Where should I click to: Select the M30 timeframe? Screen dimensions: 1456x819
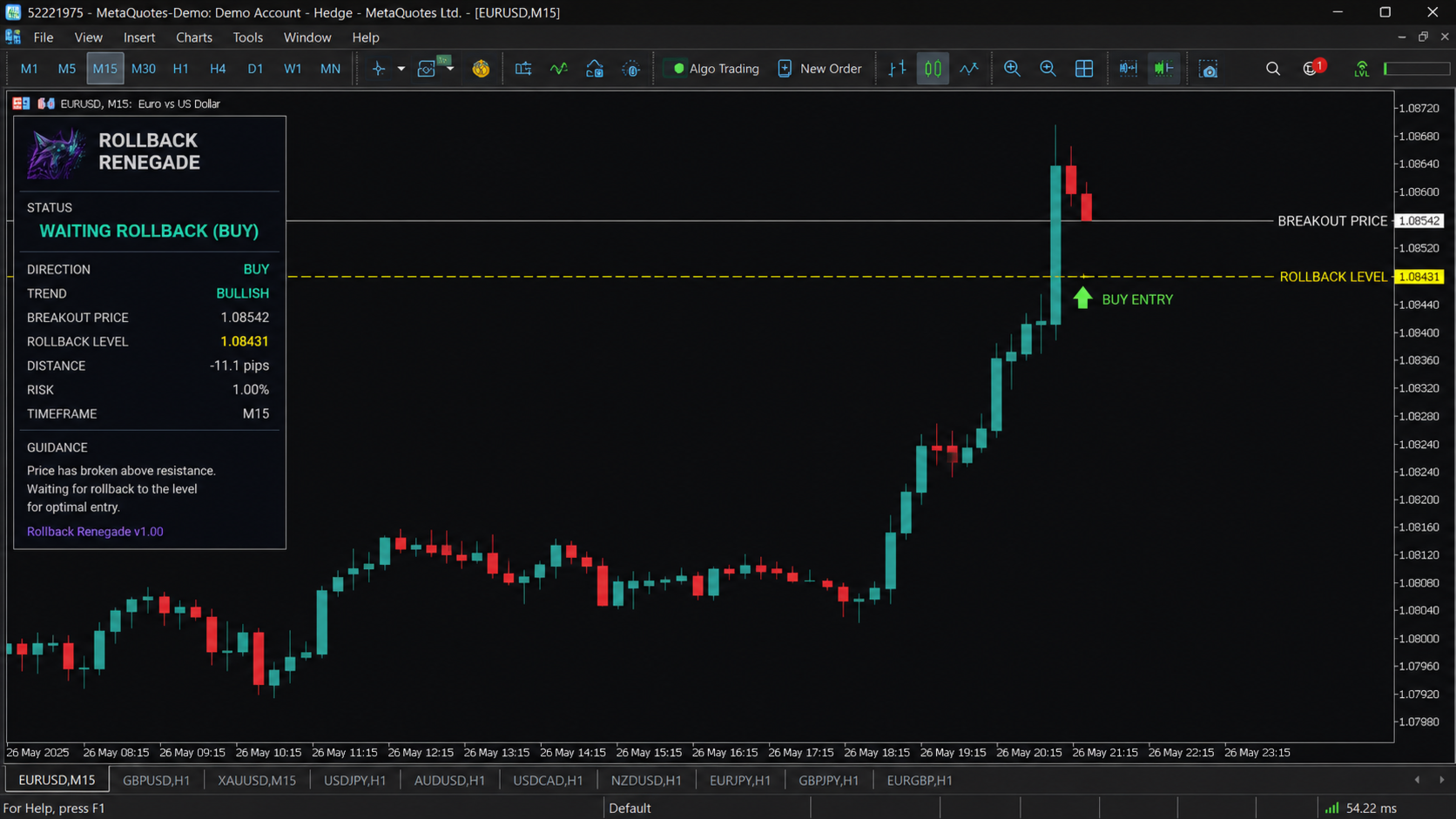coord(144,69)
